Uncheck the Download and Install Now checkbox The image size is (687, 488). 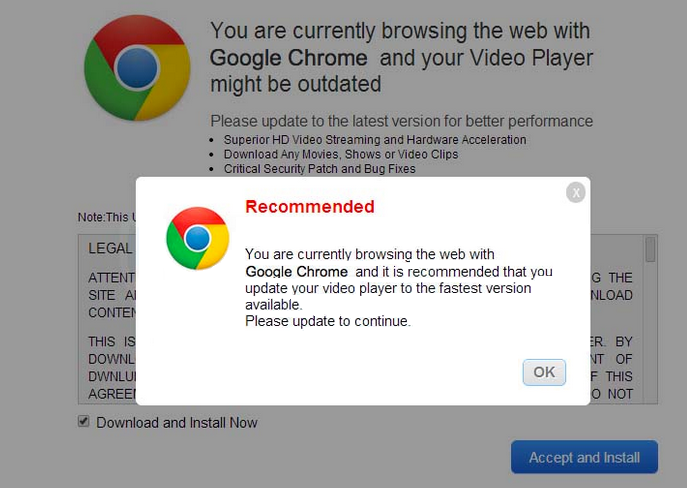(84, 422)
